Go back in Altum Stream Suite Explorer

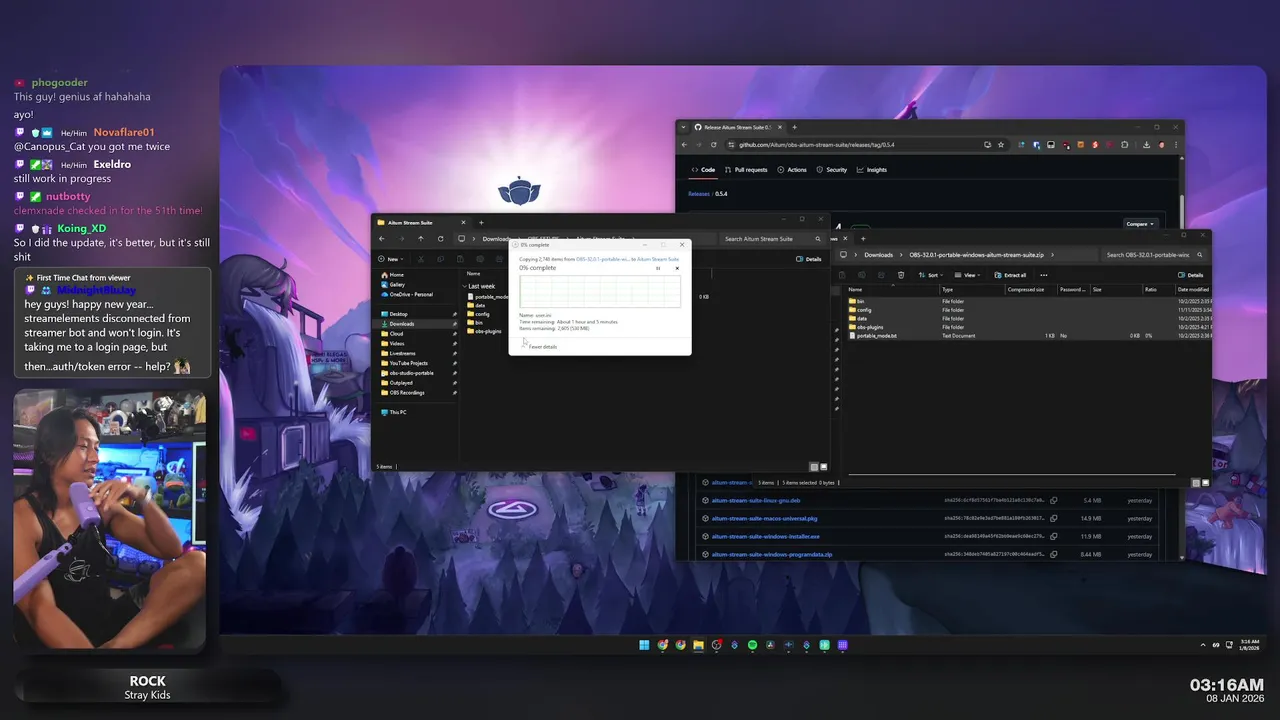[381, 239]
